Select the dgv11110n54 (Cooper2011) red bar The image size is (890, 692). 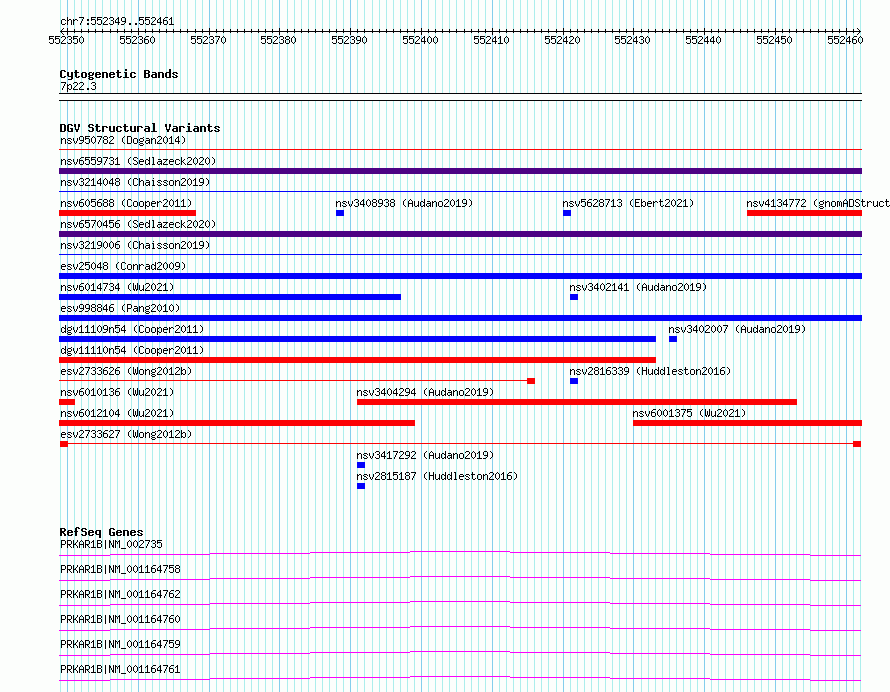tap(358, 360)
